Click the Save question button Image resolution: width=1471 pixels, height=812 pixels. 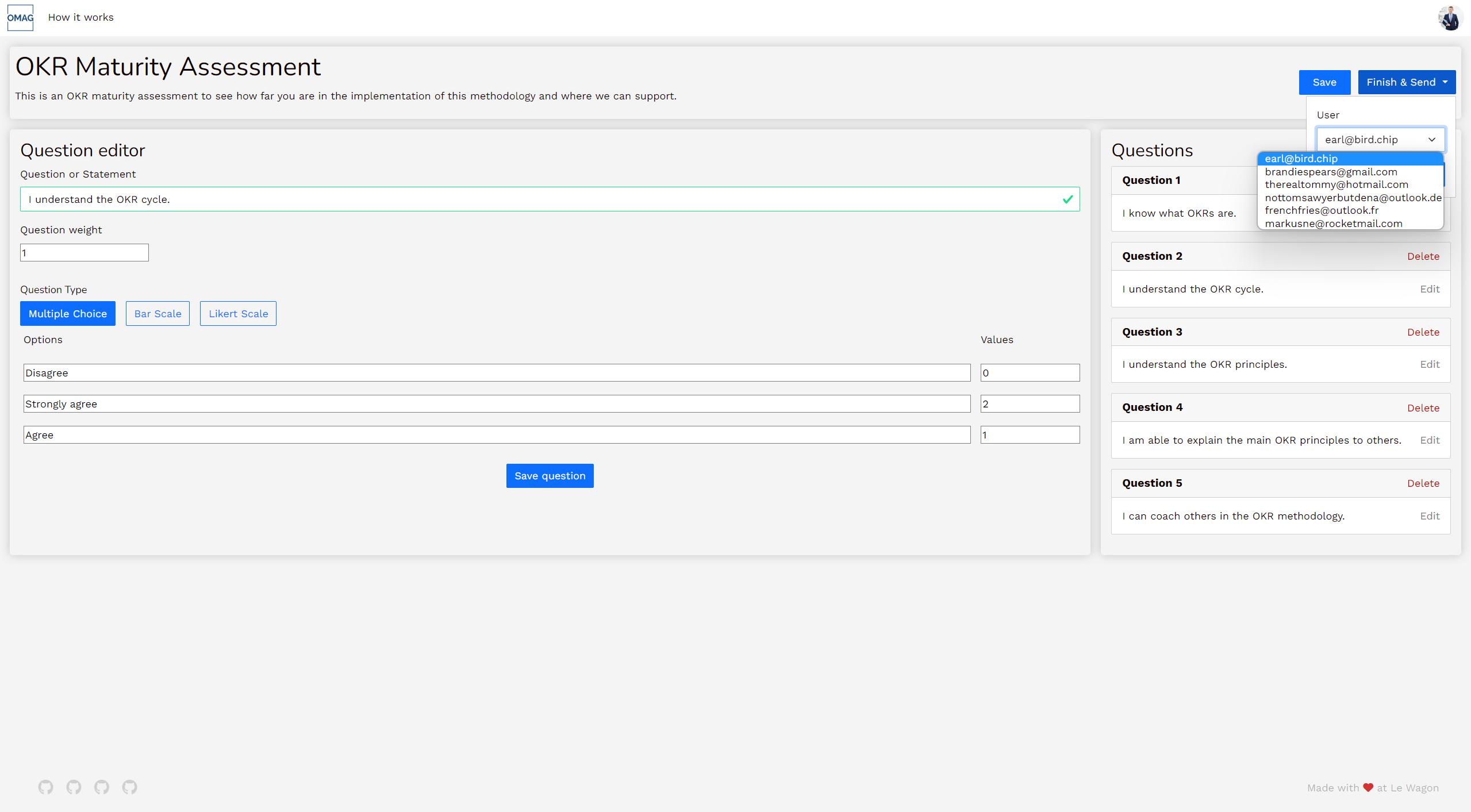(549, 475)
